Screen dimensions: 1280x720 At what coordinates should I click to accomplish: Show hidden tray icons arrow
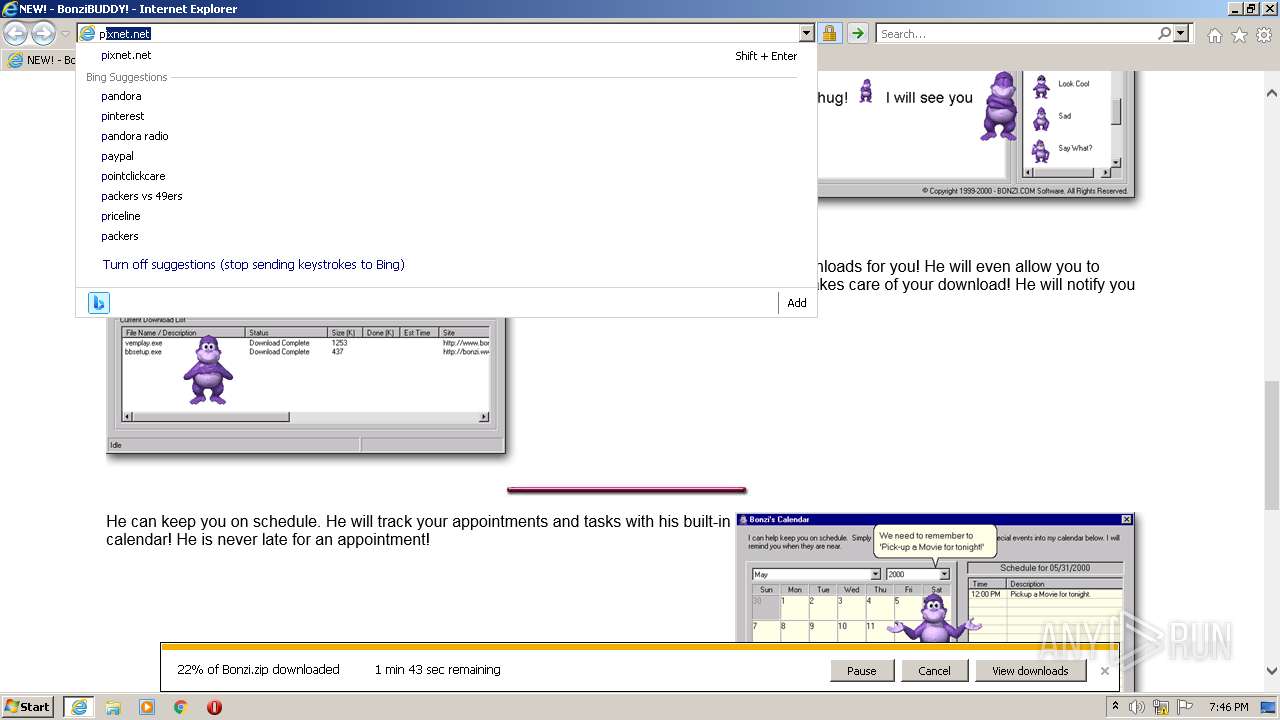point(1115,707)
